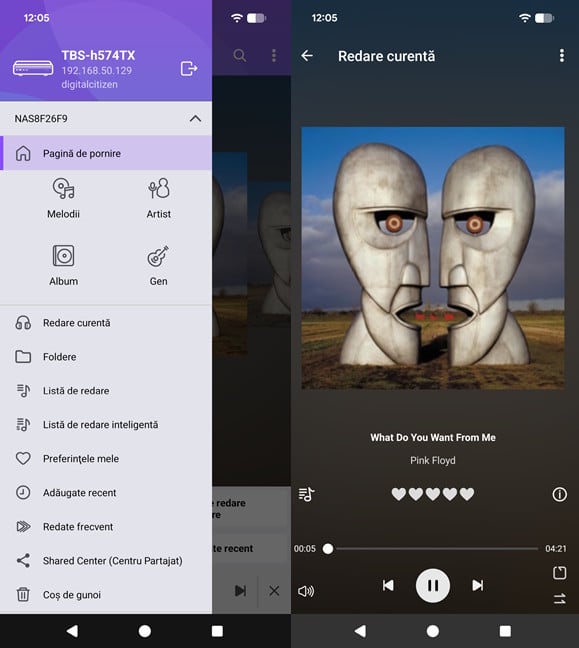Tap Android back button on right phone
Image resolution: width=579 pixels, height=648 pixels.
[x=360, y=631]
